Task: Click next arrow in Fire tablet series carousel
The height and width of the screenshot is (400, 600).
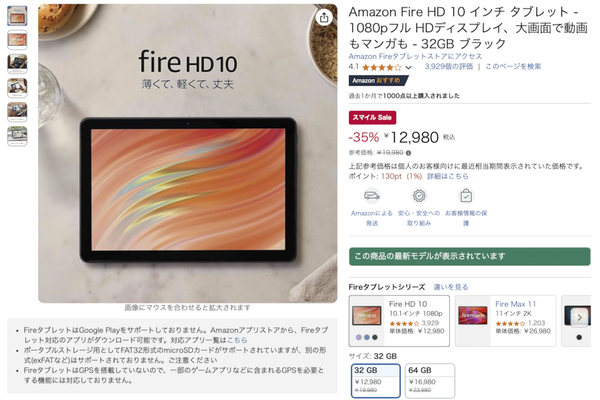Action: (579, 317)
